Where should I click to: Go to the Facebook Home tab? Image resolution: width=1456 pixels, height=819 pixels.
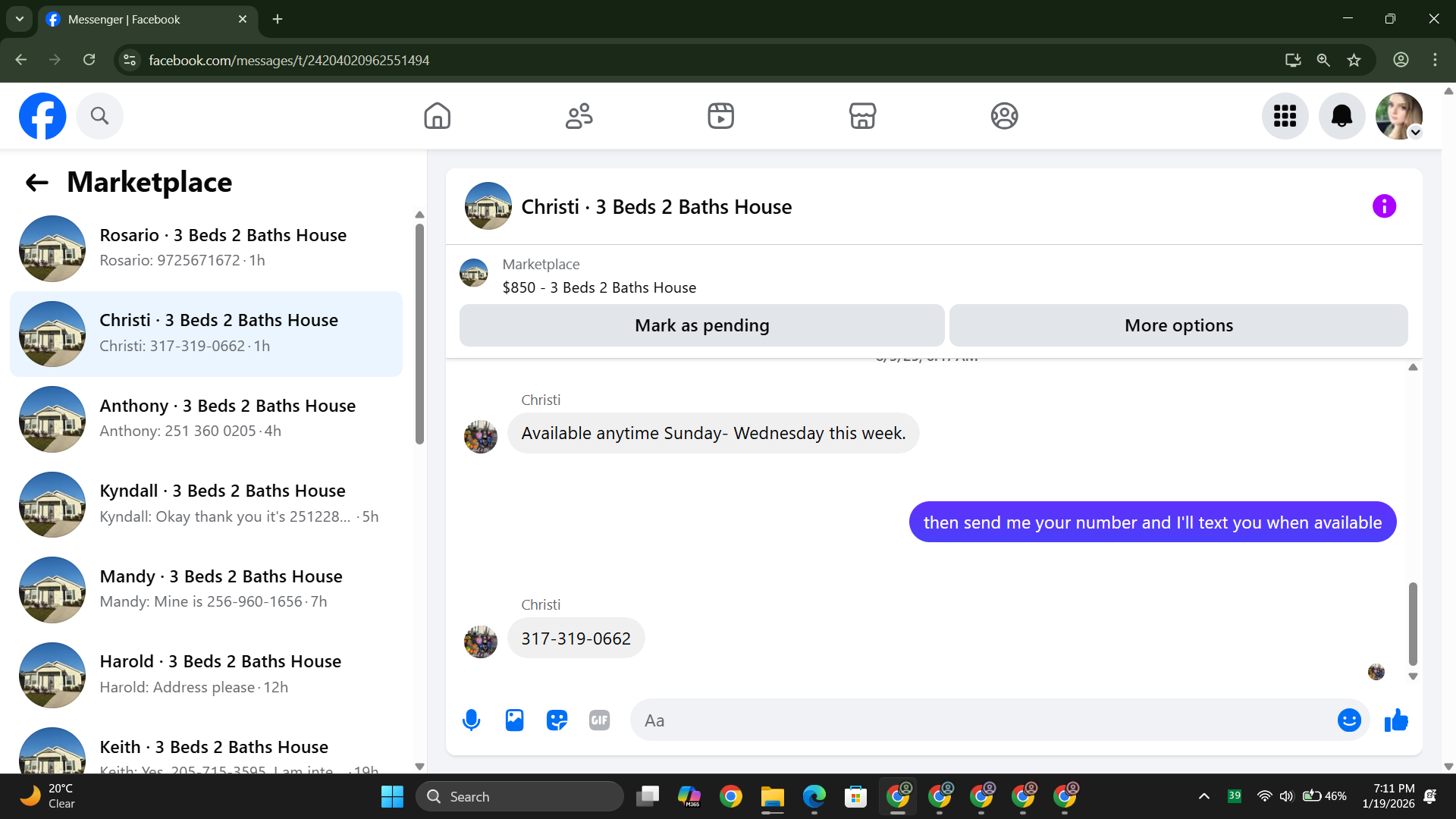(437, 116)
